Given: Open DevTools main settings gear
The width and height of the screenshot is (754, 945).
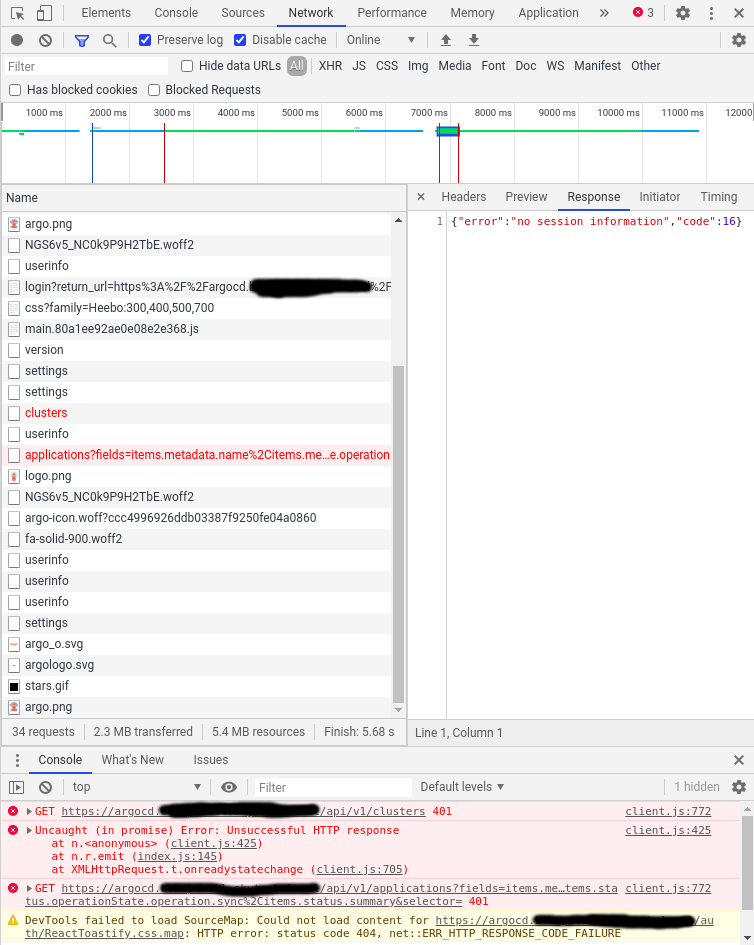Looking at the screenshot, I should pyautogui.click(x=682, y=13).
